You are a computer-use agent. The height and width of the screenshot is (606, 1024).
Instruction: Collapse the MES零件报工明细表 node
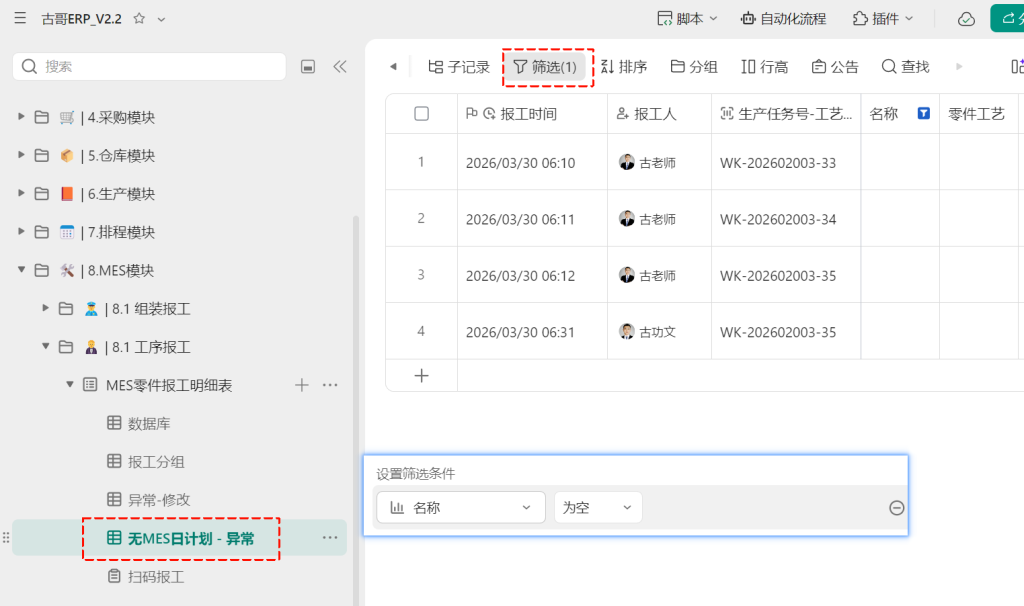click(69, 385)
